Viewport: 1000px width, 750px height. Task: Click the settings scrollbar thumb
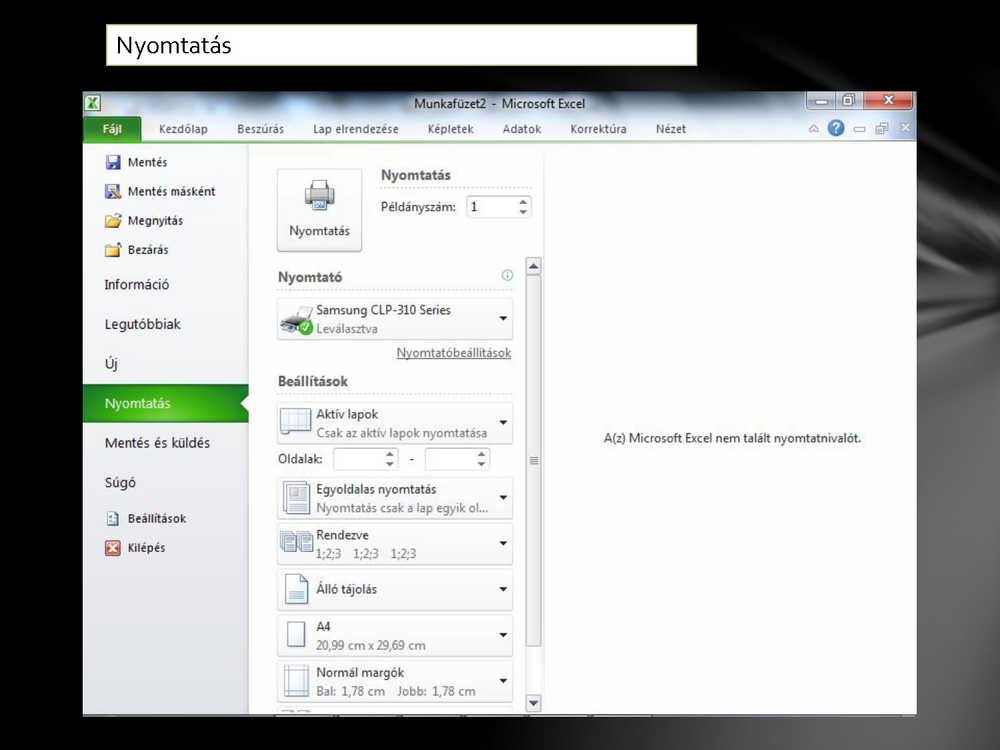pyautogui.click(x=534, y=460)
